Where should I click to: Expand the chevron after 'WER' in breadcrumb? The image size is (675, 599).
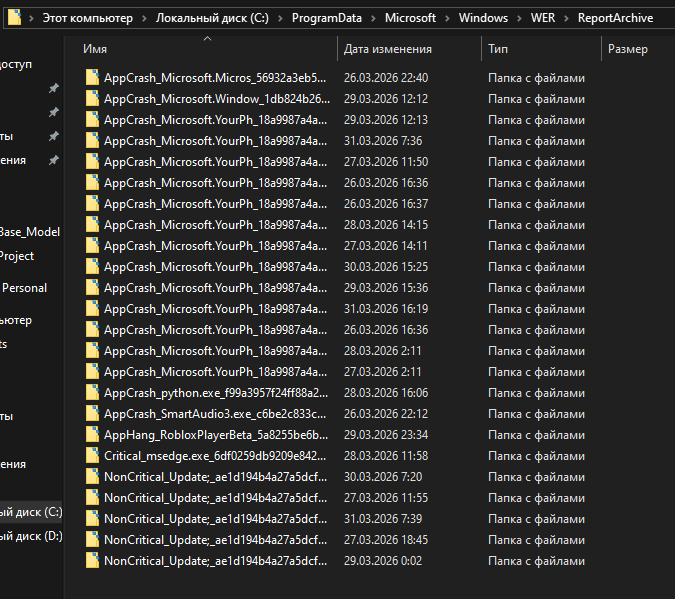coord(567,18)
